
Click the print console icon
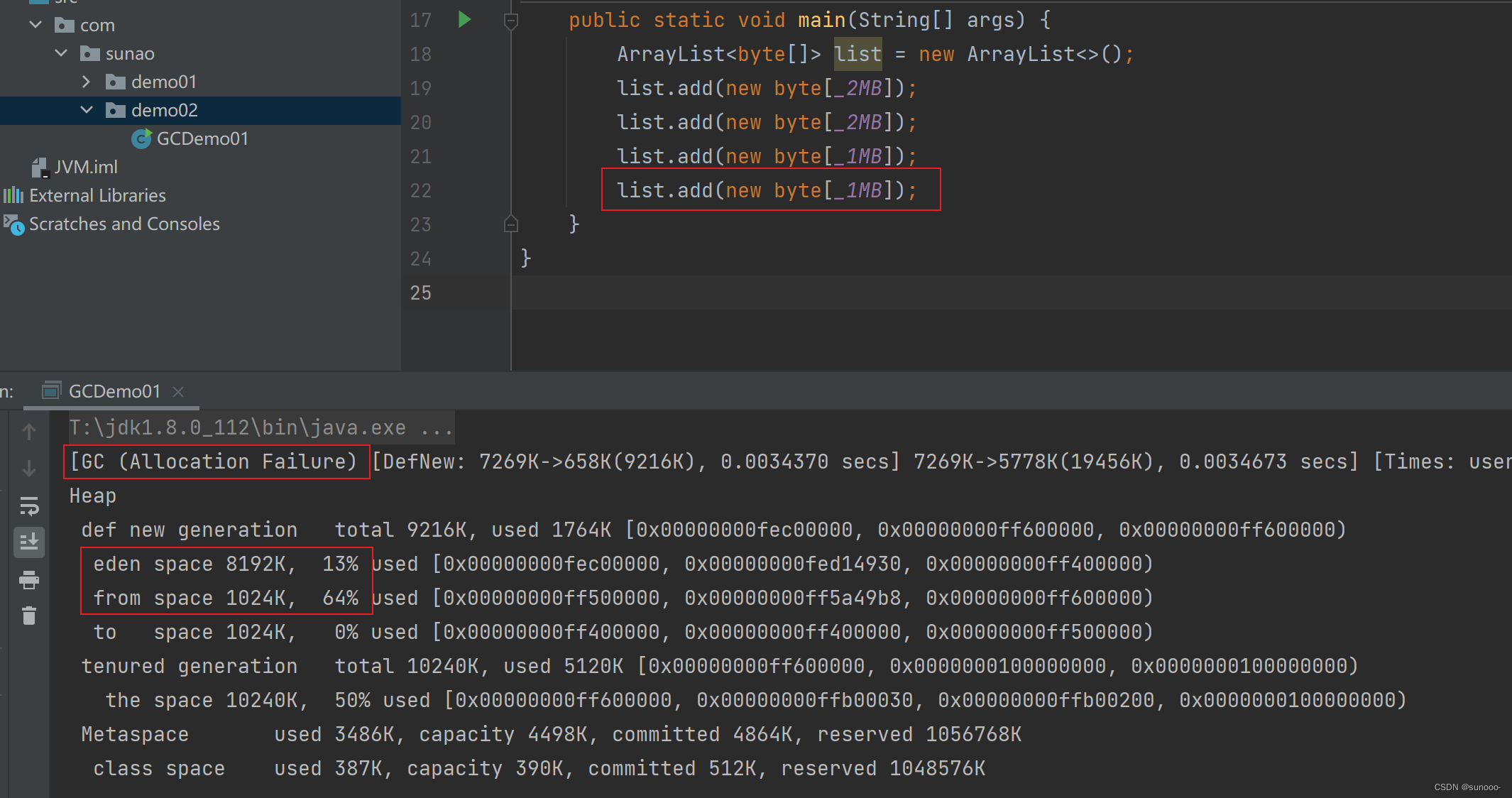click(29, 580)
